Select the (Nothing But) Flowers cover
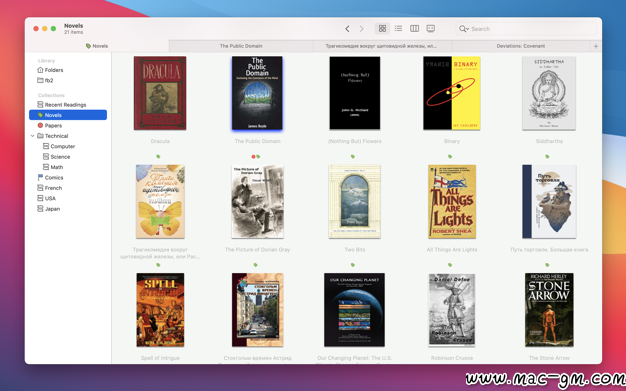626x391 pixels. tap(355, 93)
